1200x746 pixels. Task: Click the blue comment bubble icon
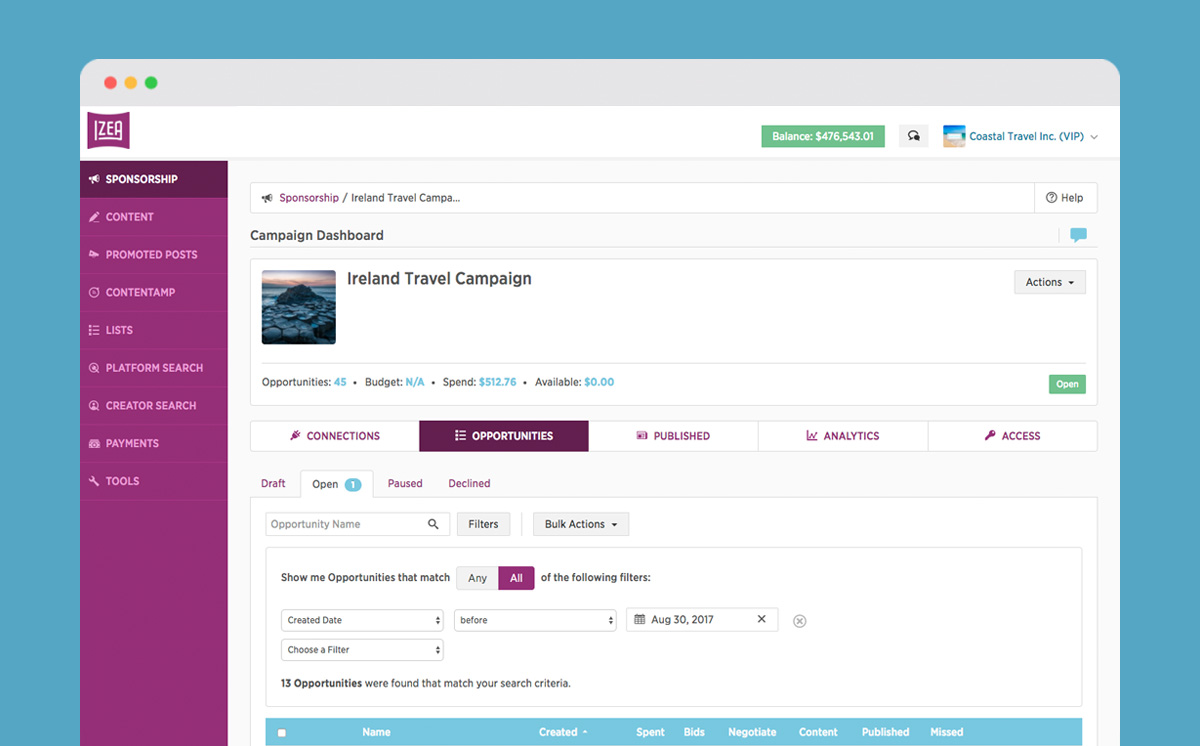tap(1078, 235)
